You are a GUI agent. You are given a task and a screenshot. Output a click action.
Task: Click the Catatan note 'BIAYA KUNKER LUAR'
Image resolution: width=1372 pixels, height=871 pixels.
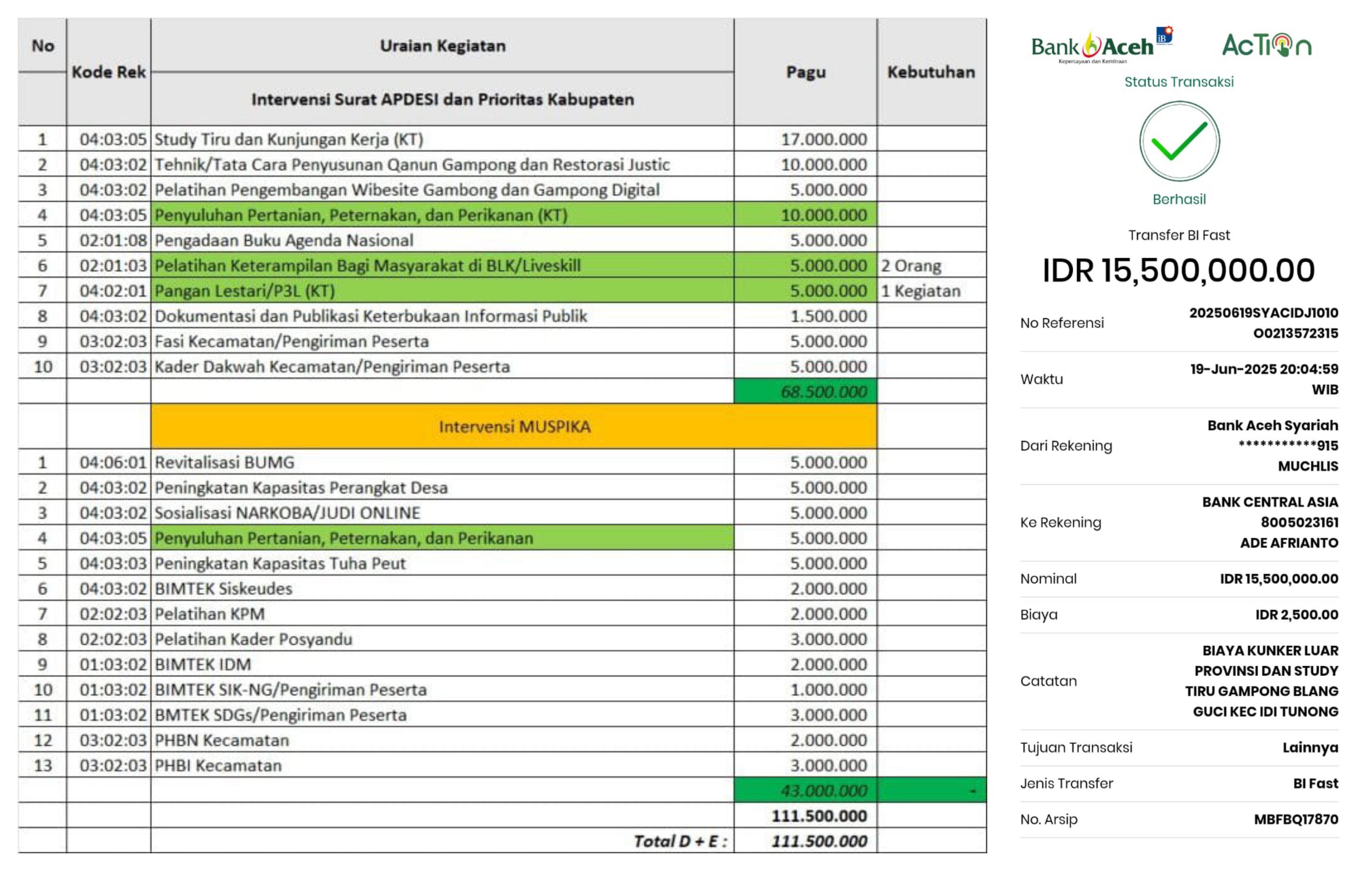(x=1270, y=650)
